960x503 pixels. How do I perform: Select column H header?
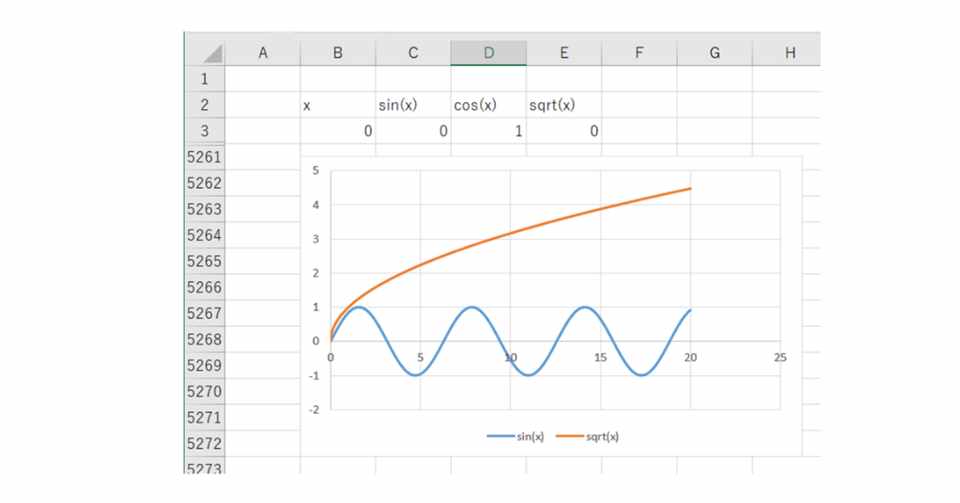[x=789, y=54]
